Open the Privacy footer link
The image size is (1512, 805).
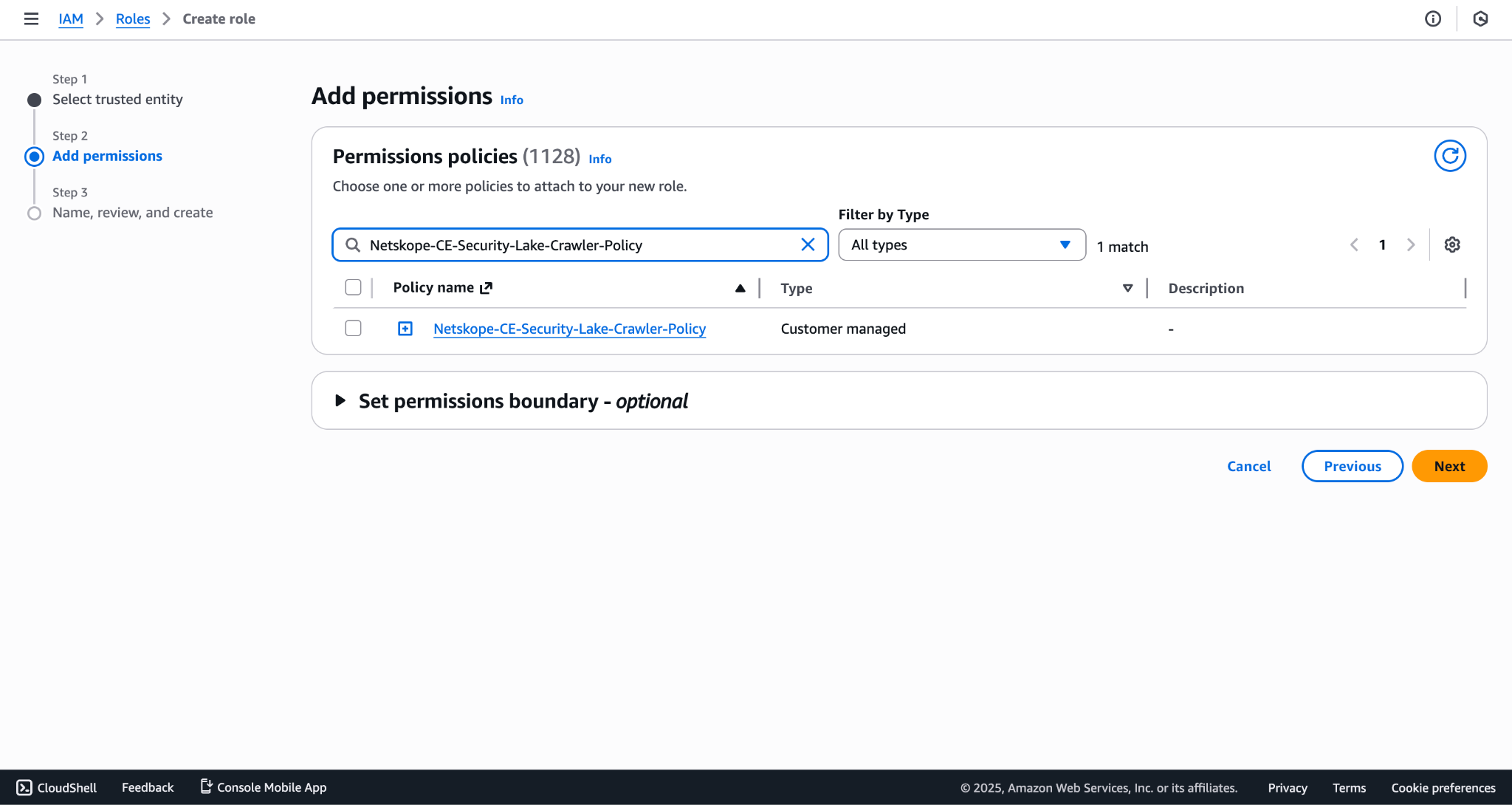coord(1288,788)
